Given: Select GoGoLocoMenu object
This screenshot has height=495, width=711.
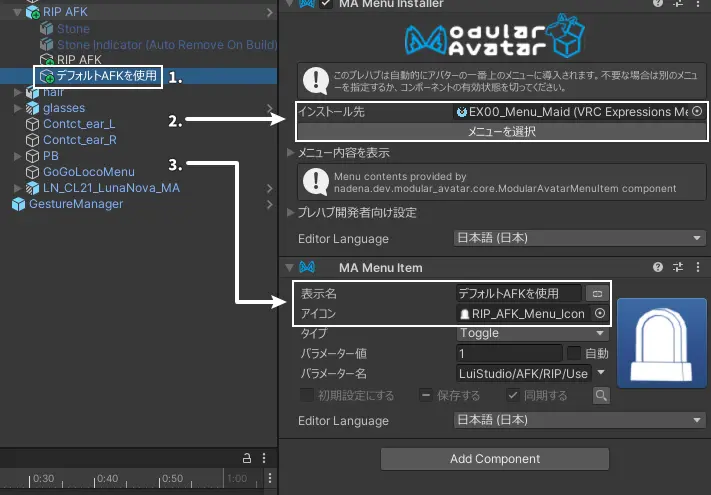Looking at the screenshot, I should click(89, 172).
